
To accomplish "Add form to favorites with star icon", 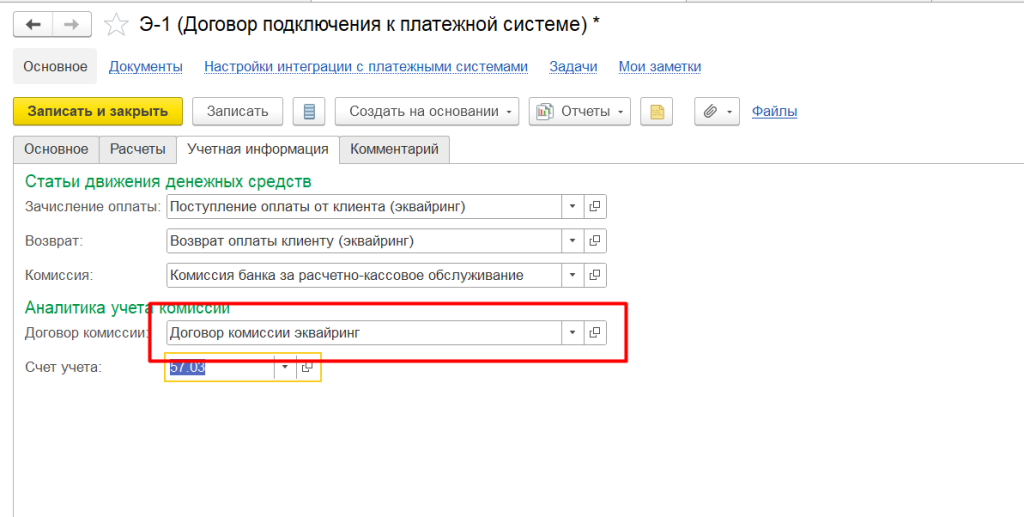I will 116,25.
